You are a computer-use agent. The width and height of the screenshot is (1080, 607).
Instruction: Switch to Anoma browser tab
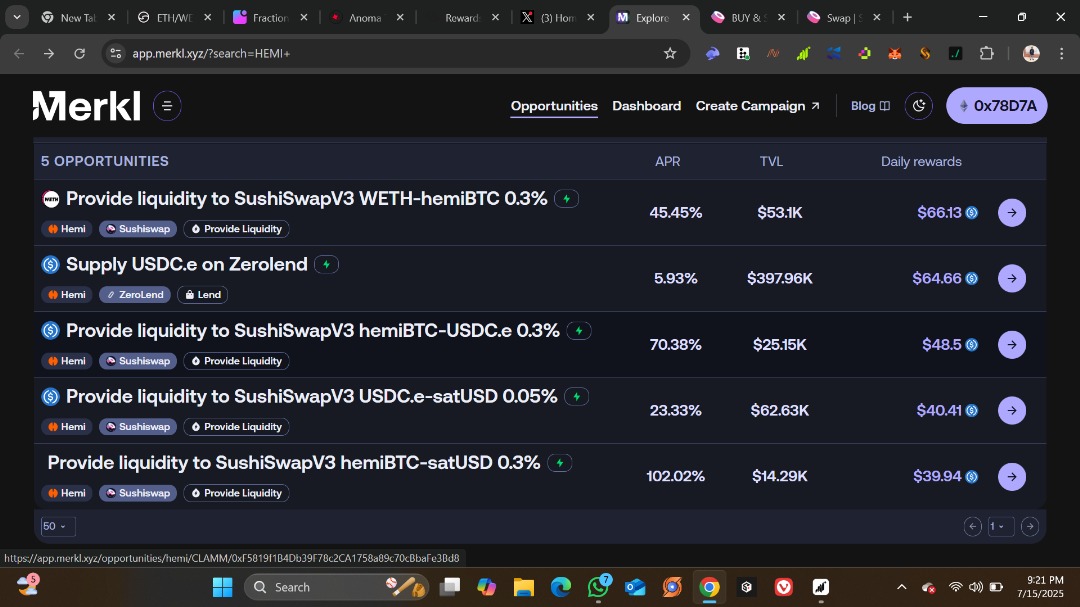tap(366, 18)
